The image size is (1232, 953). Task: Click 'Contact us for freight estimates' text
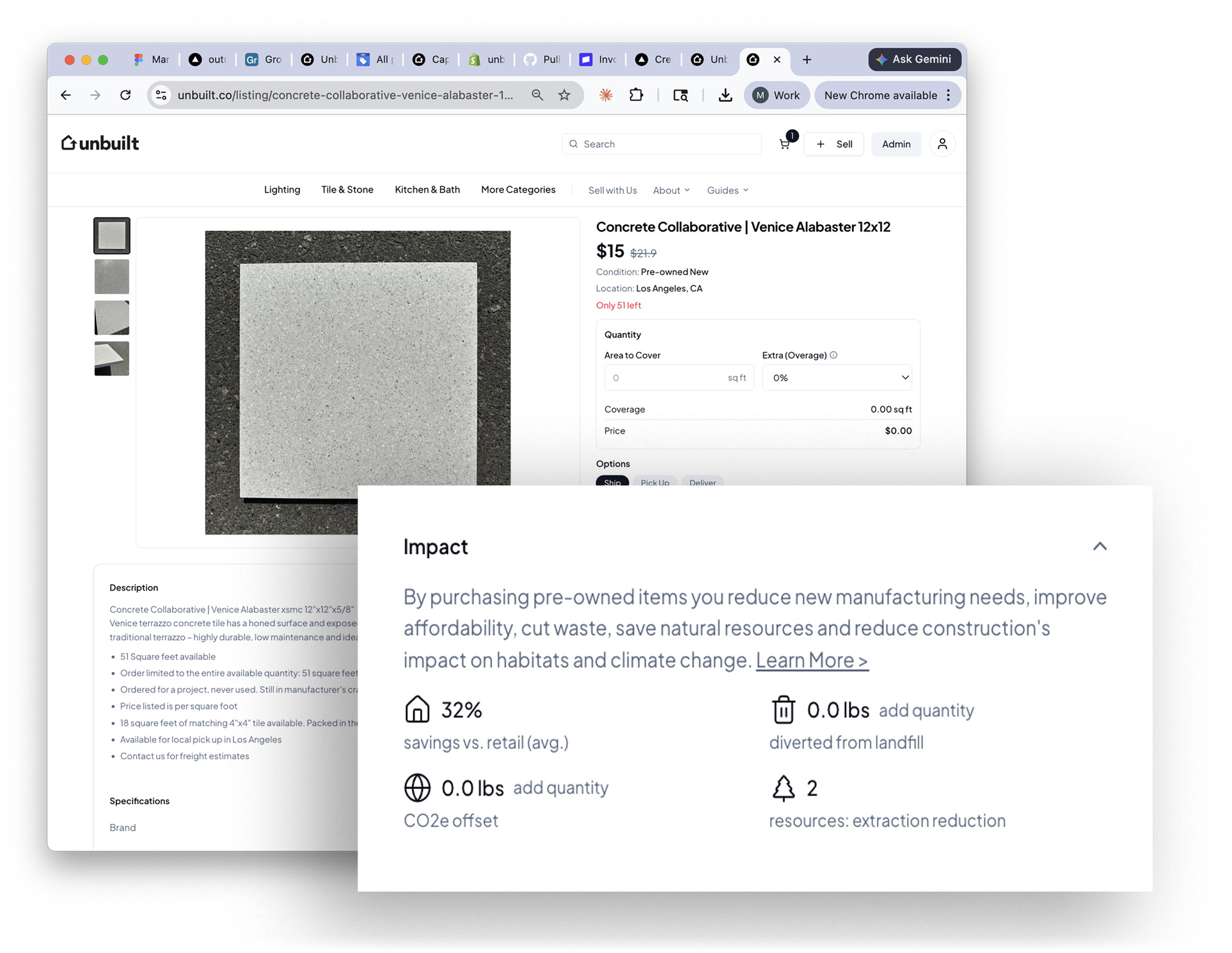click(x=184, y=756)
